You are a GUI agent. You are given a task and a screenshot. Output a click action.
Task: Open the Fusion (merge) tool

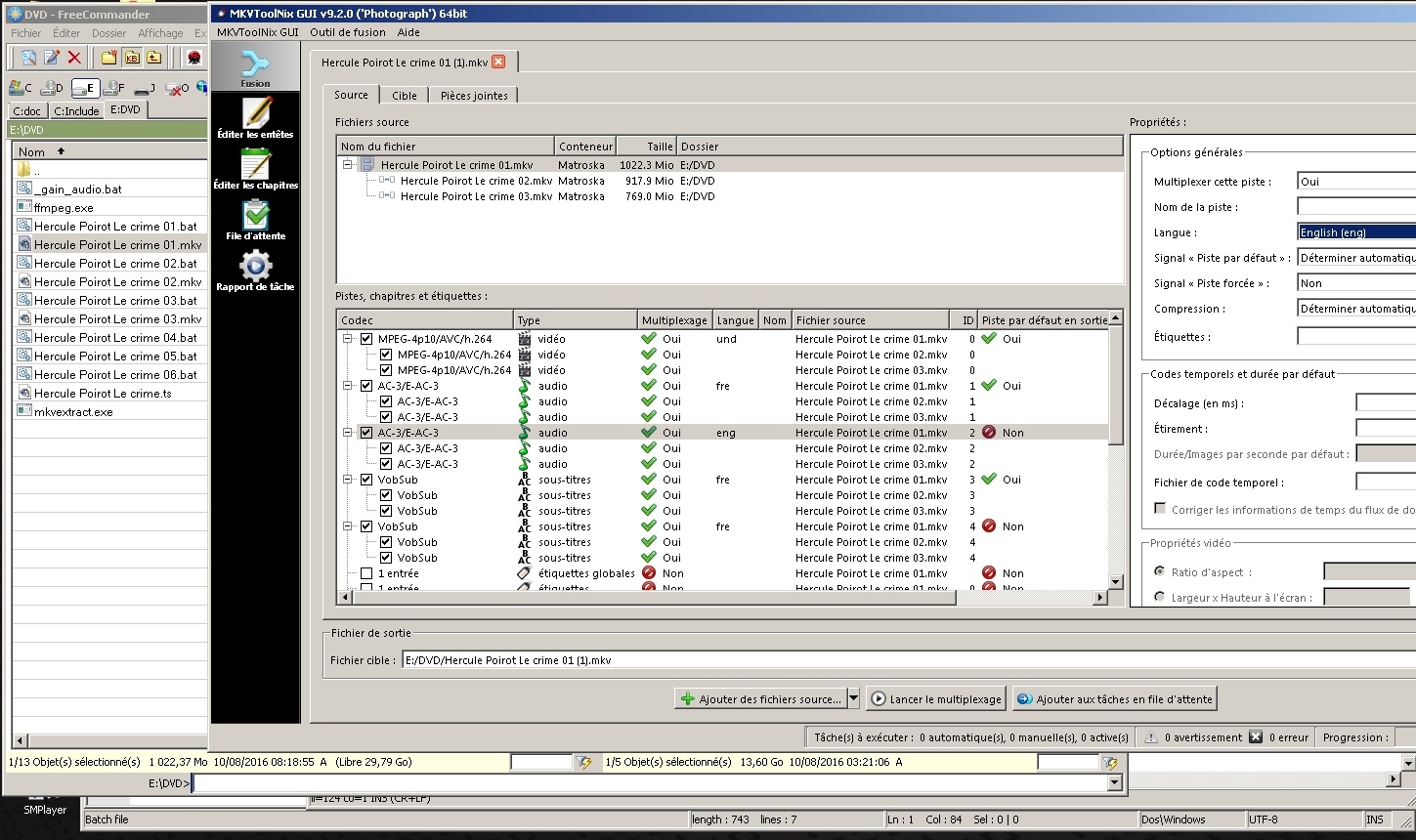click(255, 67)
